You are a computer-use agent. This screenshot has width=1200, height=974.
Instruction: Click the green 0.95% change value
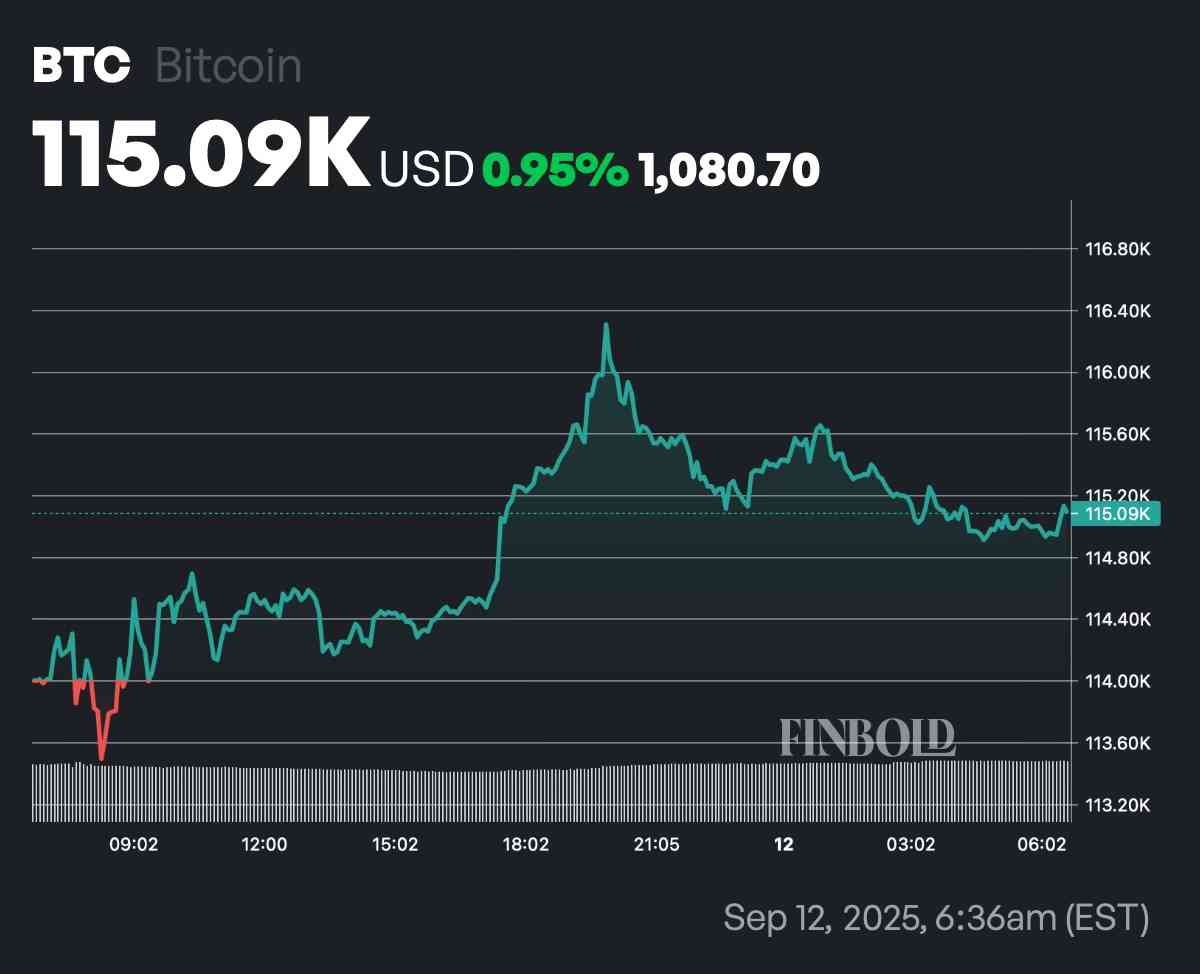(x=555, y=171)
